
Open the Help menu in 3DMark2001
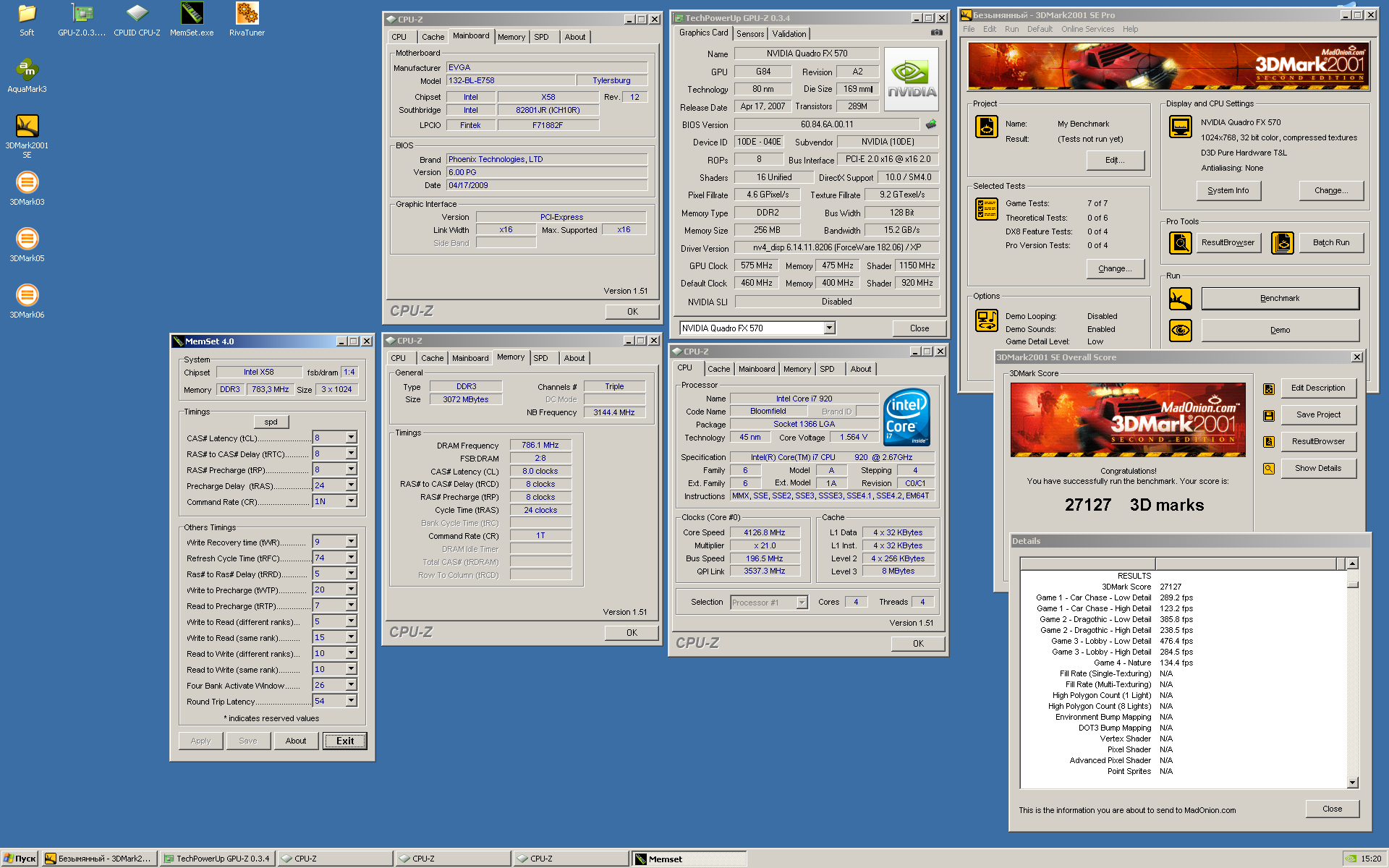1130,30
